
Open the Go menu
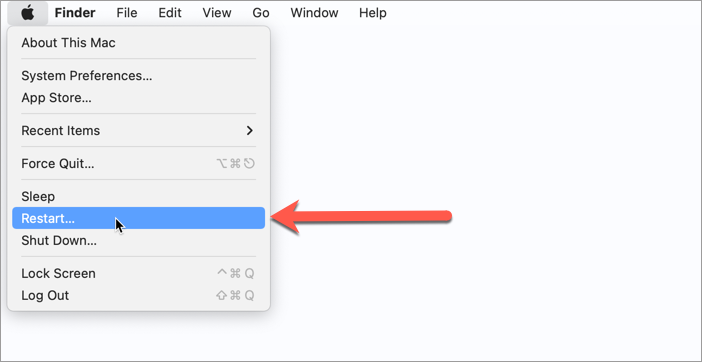click(261, 13)
